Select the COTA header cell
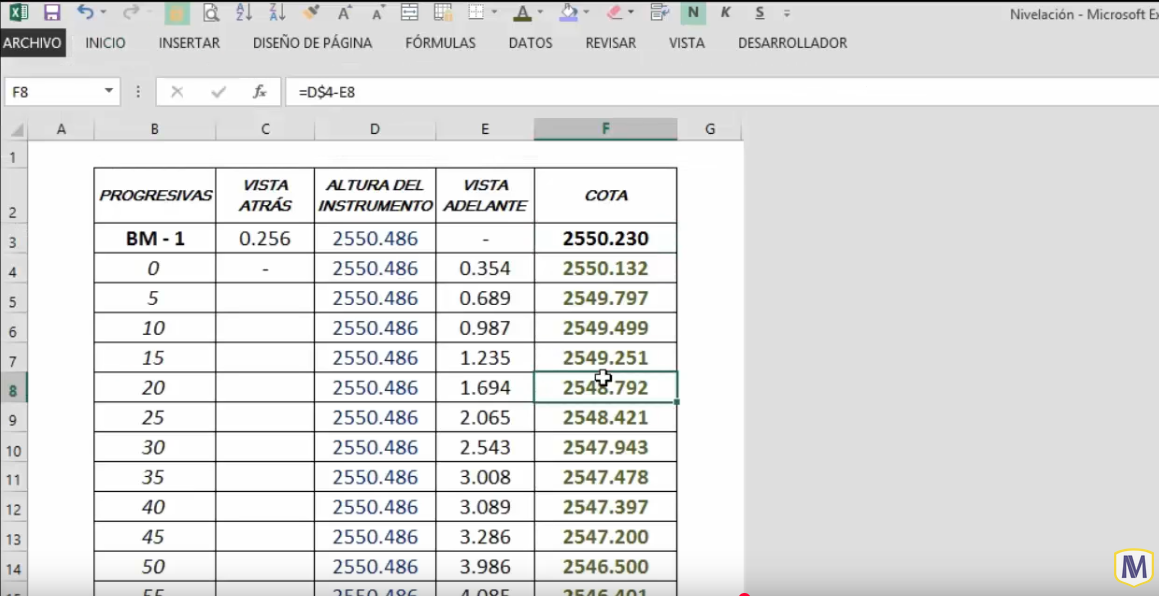1159x596 pixels. [605, 196]
